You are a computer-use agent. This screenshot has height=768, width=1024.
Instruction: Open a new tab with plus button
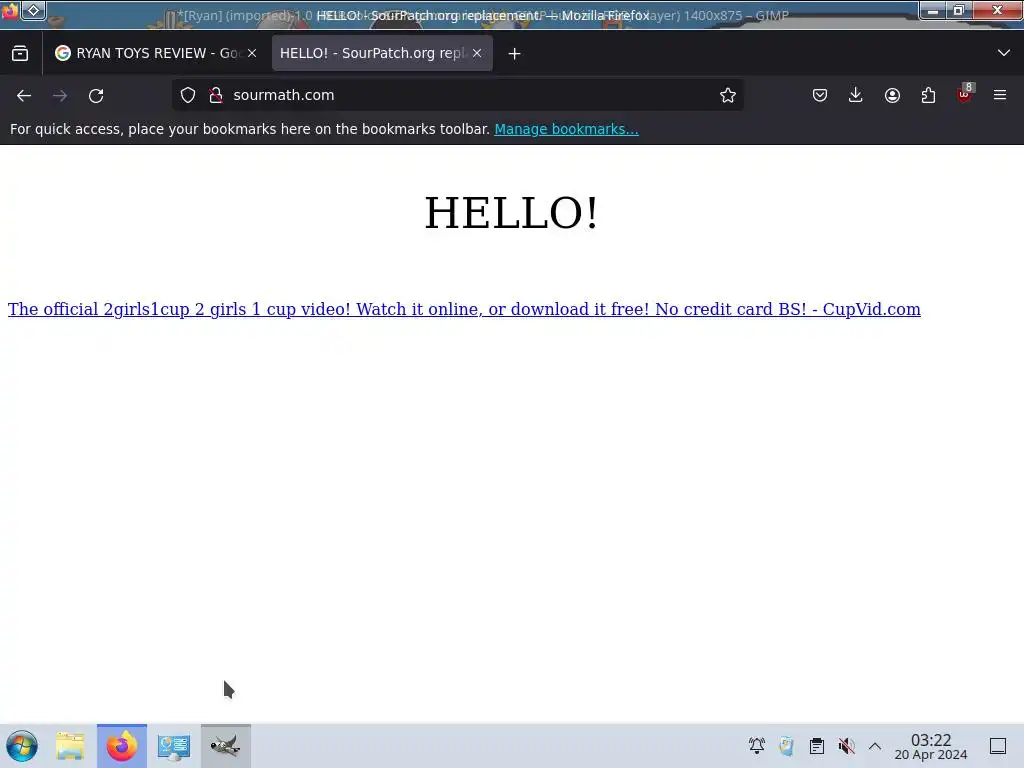515,54
